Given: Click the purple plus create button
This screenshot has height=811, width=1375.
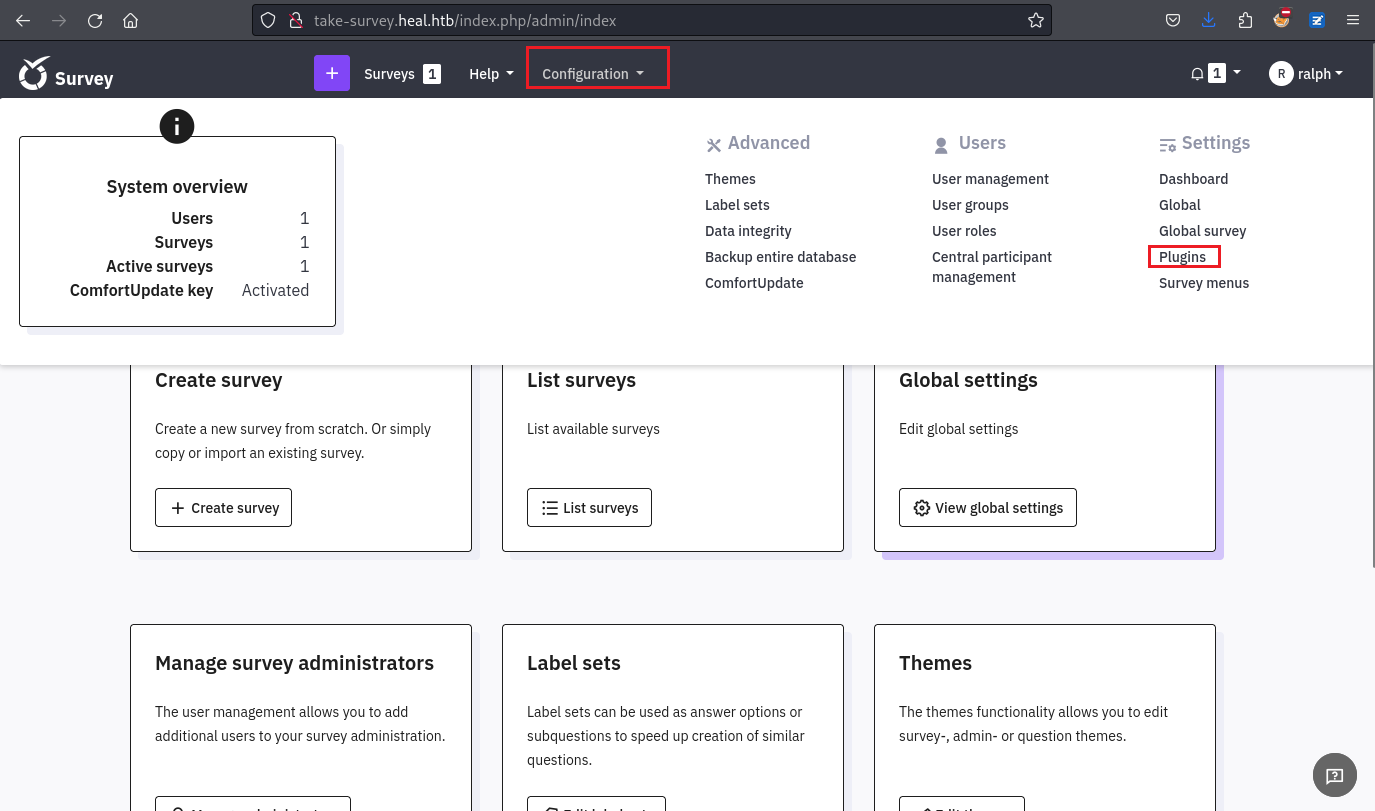Looking at the screenshot, I should click(332, 73).
